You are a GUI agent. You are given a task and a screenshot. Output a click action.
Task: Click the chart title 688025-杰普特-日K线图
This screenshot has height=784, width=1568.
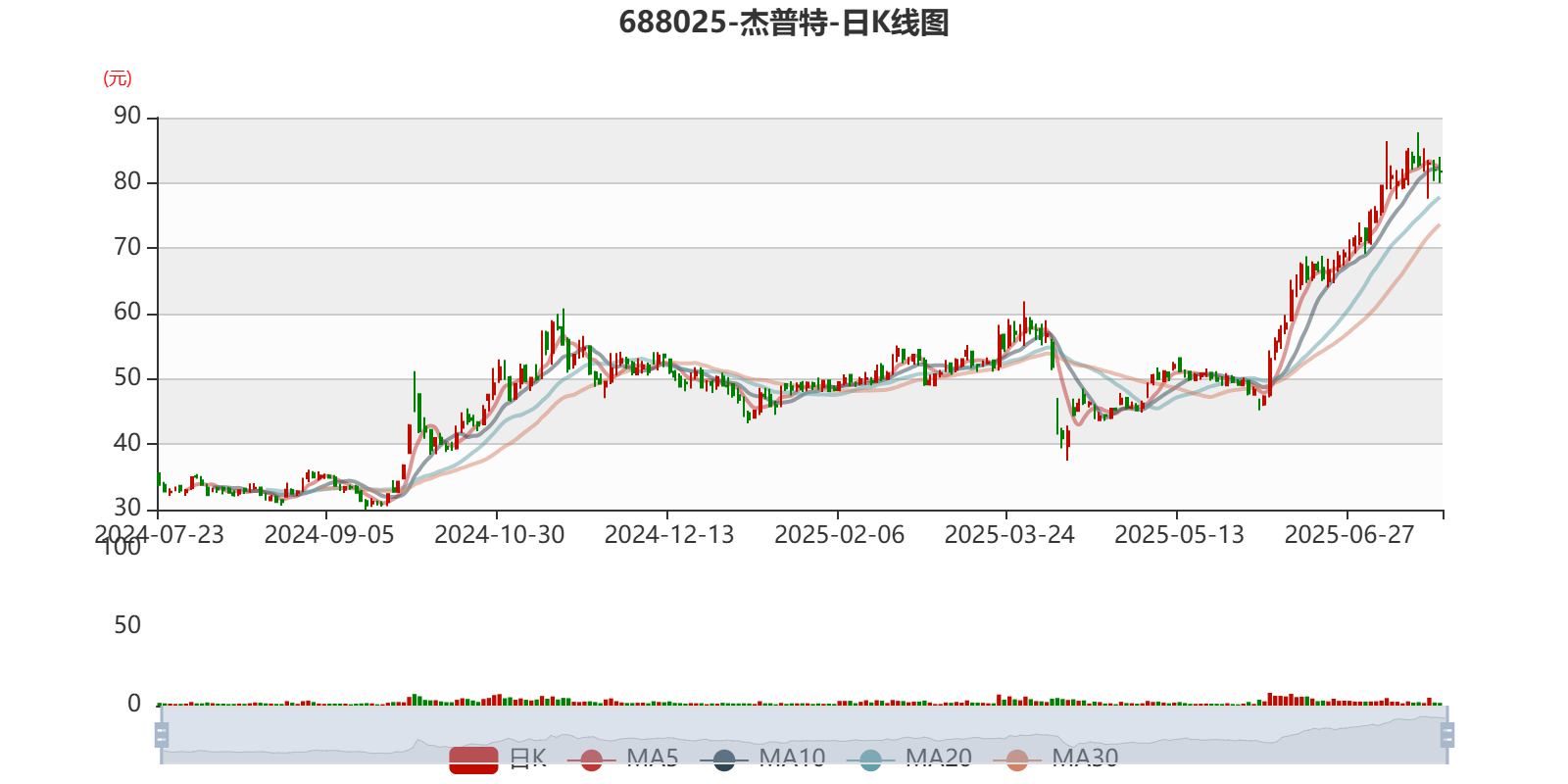(784, 23)
